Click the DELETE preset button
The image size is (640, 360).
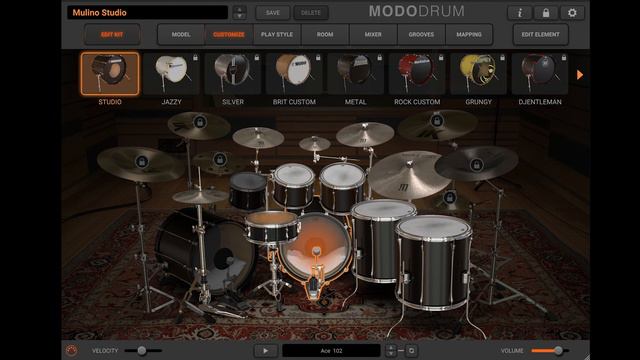tap(311, 13)
